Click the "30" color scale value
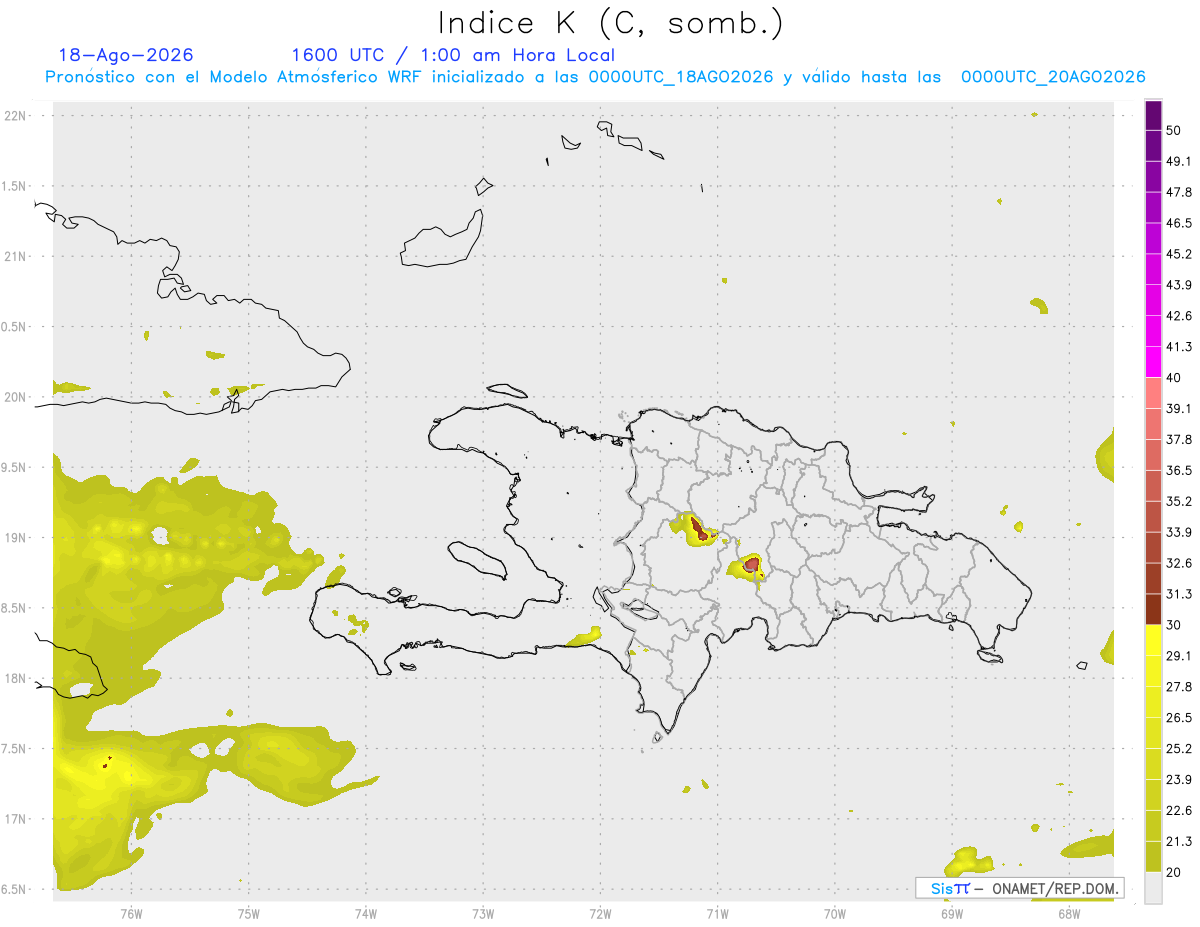 pos(1175,625)
